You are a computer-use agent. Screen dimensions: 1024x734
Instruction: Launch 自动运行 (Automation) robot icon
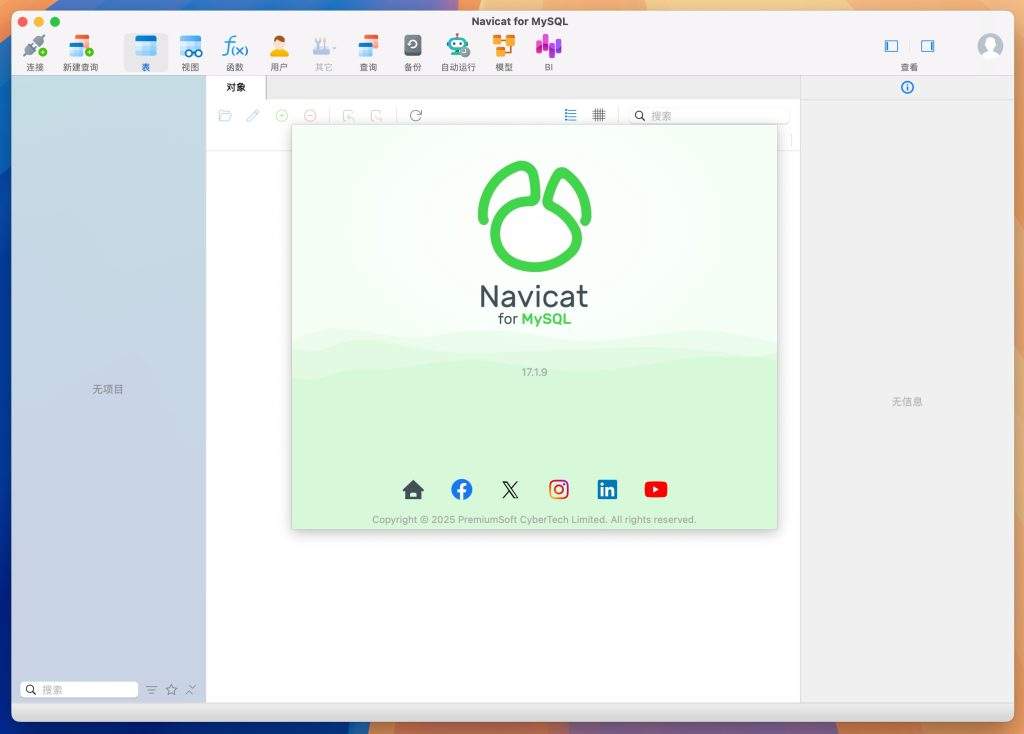(x=458, y=52)
